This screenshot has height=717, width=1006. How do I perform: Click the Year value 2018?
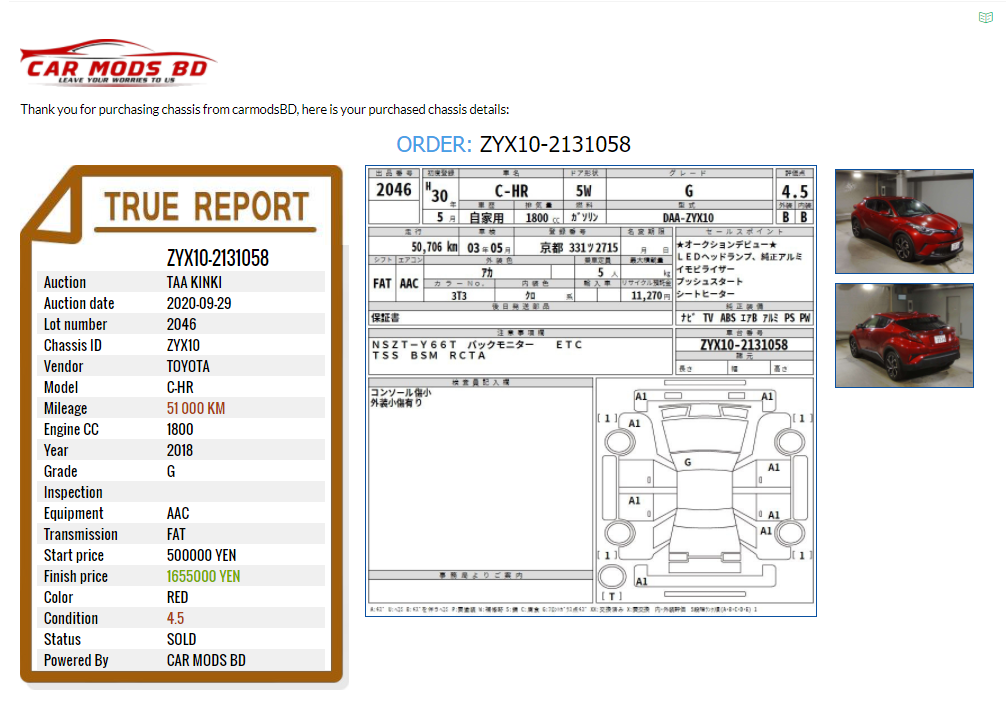(x=180, y=450)
